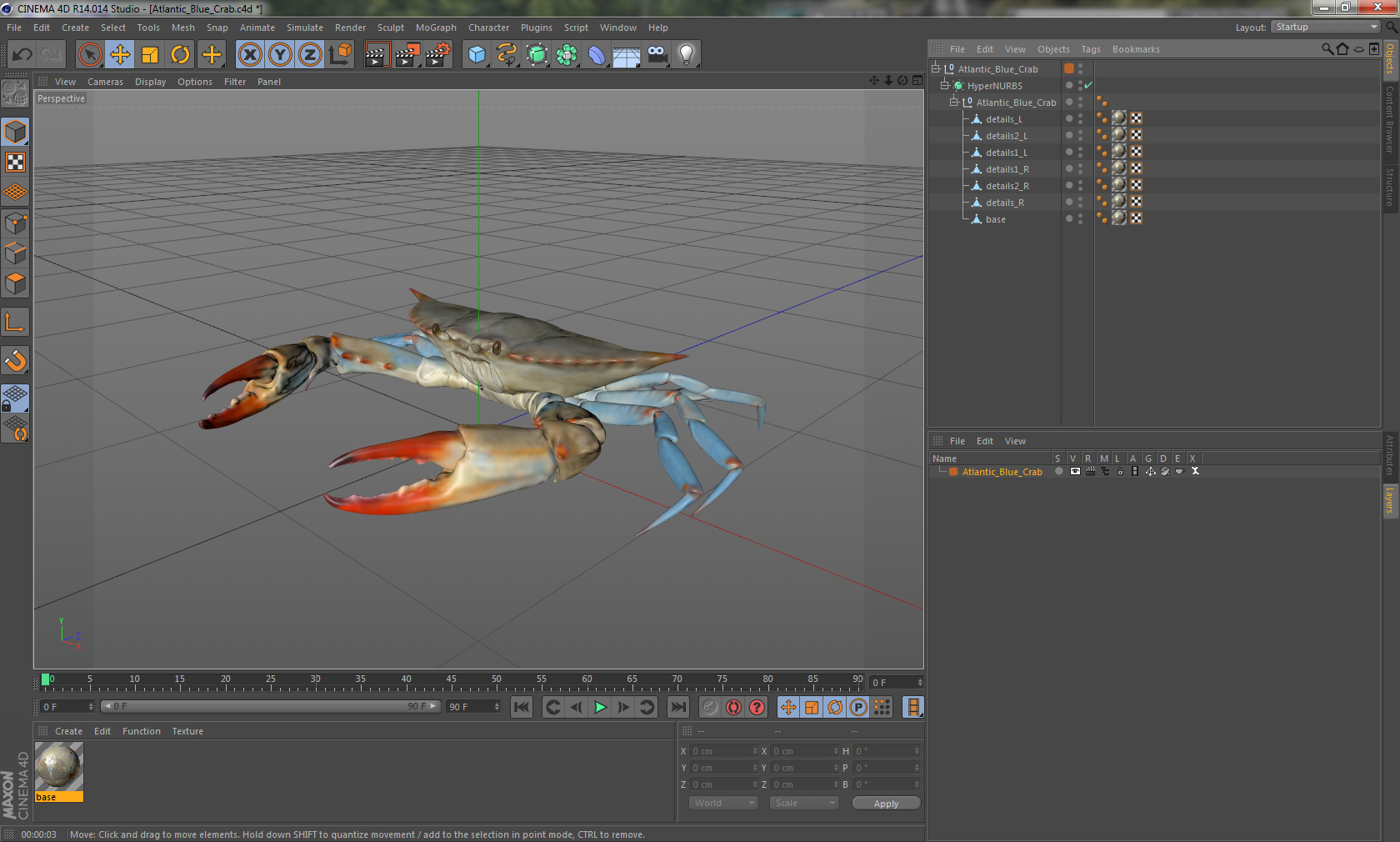Open the Scale mode dropdown
The height and width of the screenshot is (842, 1400).
pos(804,803)
